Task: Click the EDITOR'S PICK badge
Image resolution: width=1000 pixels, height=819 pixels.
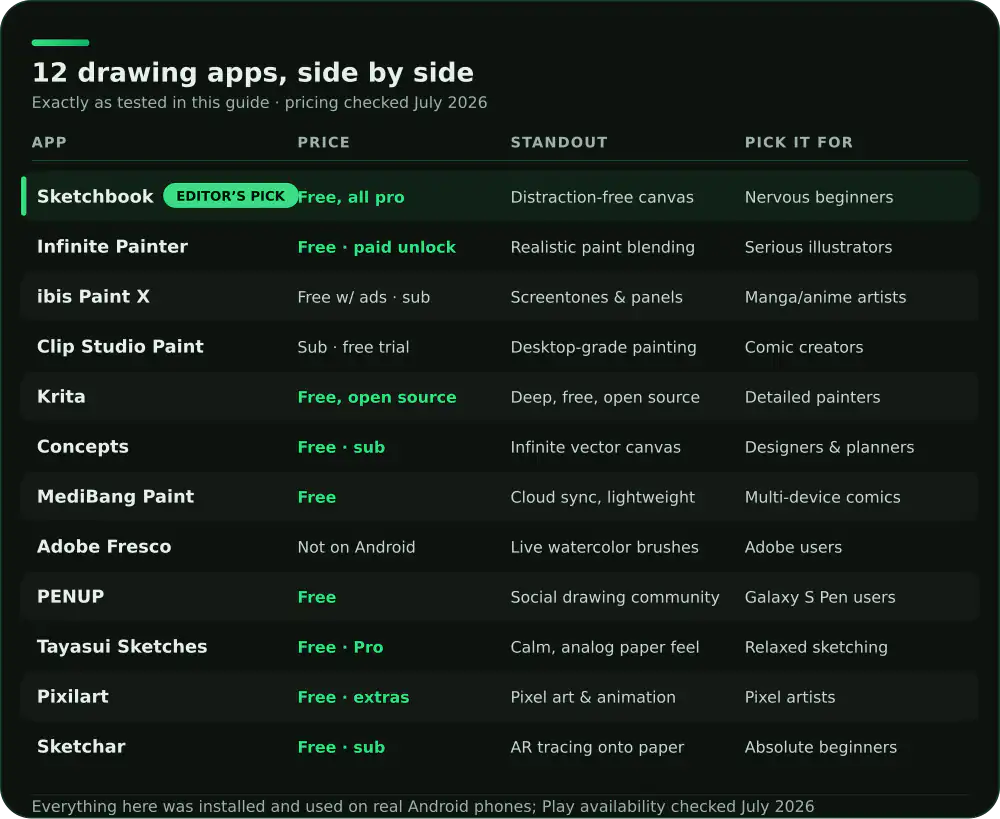Action: pos(230,196)
